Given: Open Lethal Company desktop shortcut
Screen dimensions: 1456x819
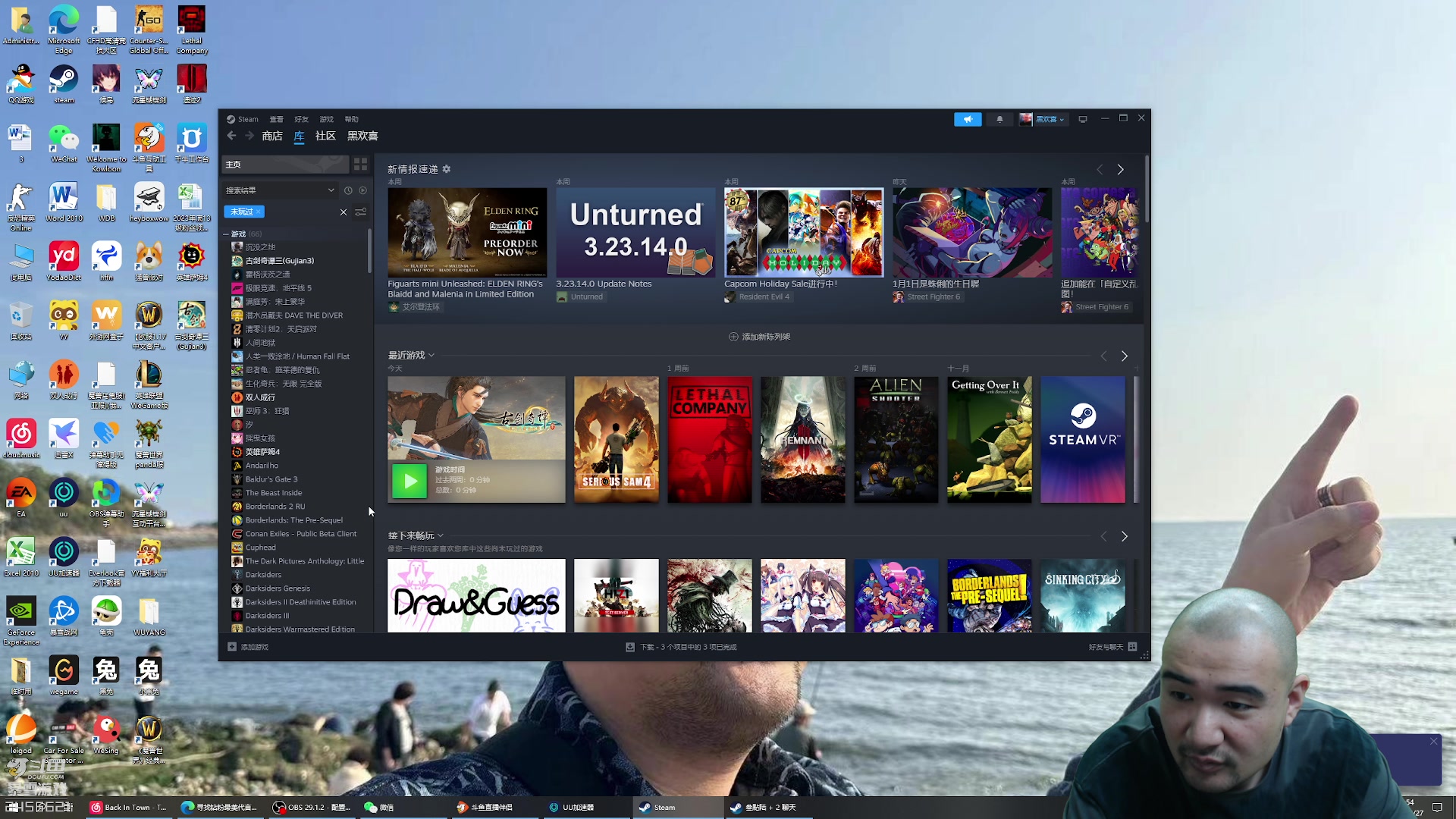Looking at the screenshot, I should [192, 30].
